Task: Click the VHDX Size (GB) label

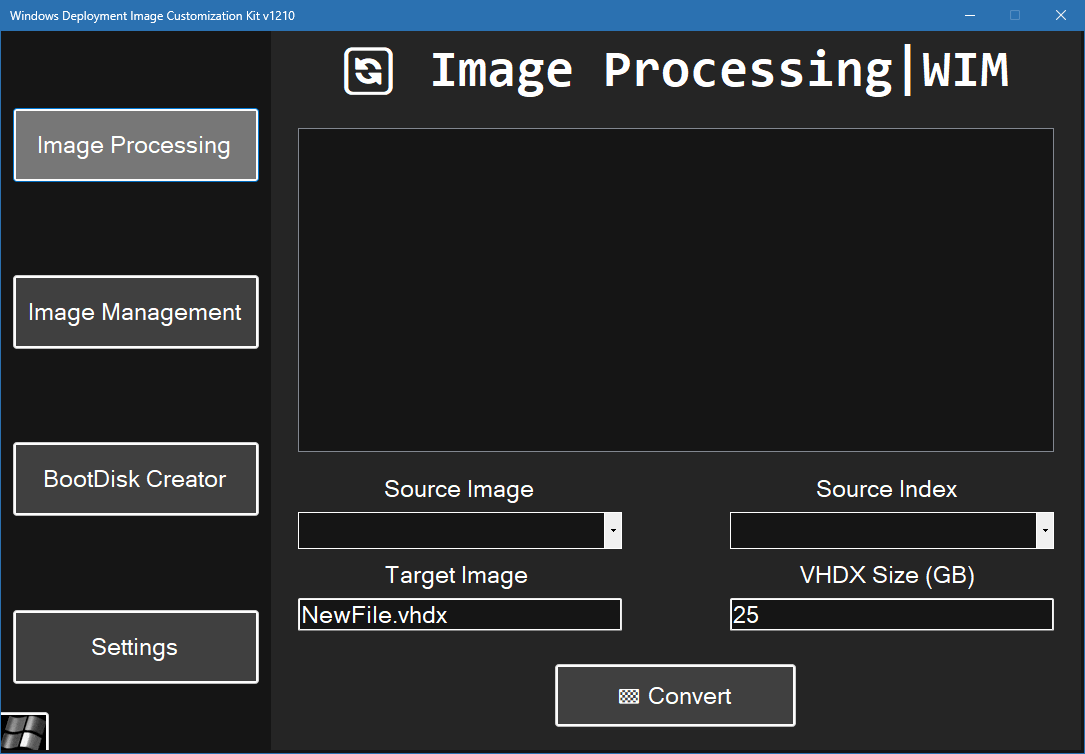Action: click(887, 576)
